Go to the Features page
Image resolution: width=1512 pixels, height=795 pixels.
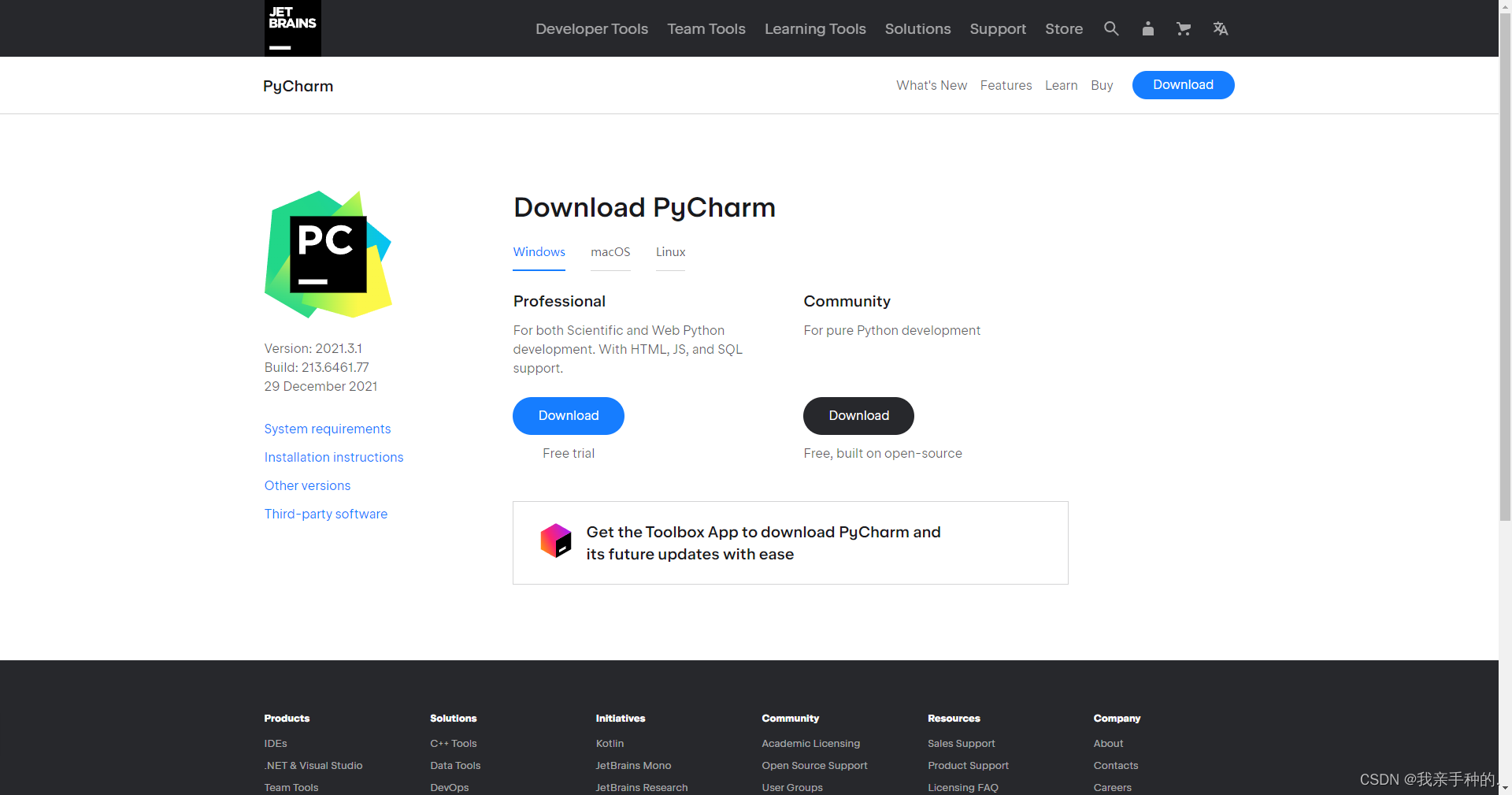[x=1006, y=85]
